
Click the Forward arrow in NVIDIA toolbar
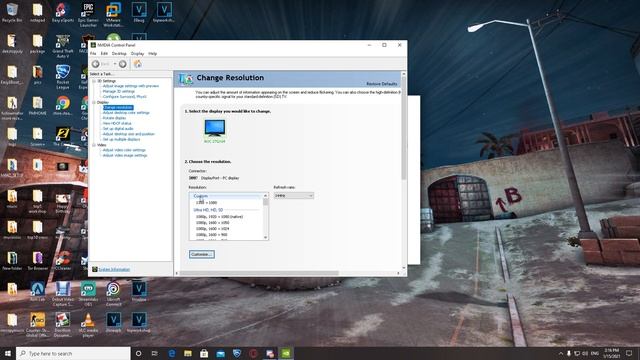(122, 64)
